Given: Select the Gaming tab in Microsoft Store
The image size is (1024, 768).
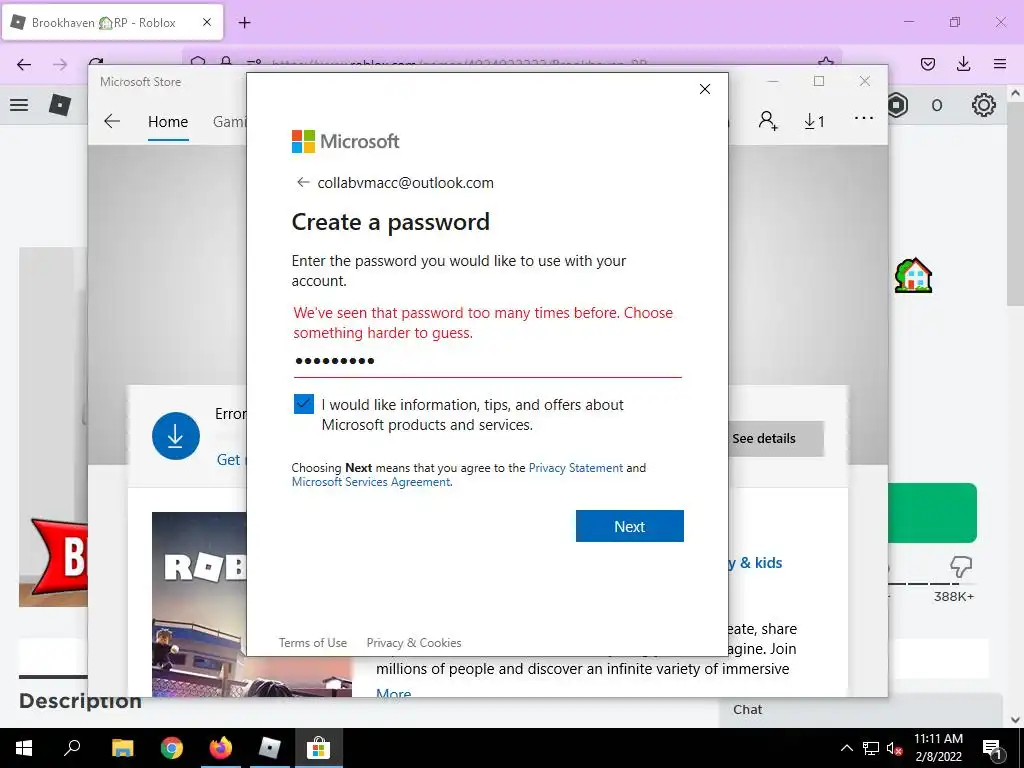Looking at the screenshot, I should click(x=230, y=121).
